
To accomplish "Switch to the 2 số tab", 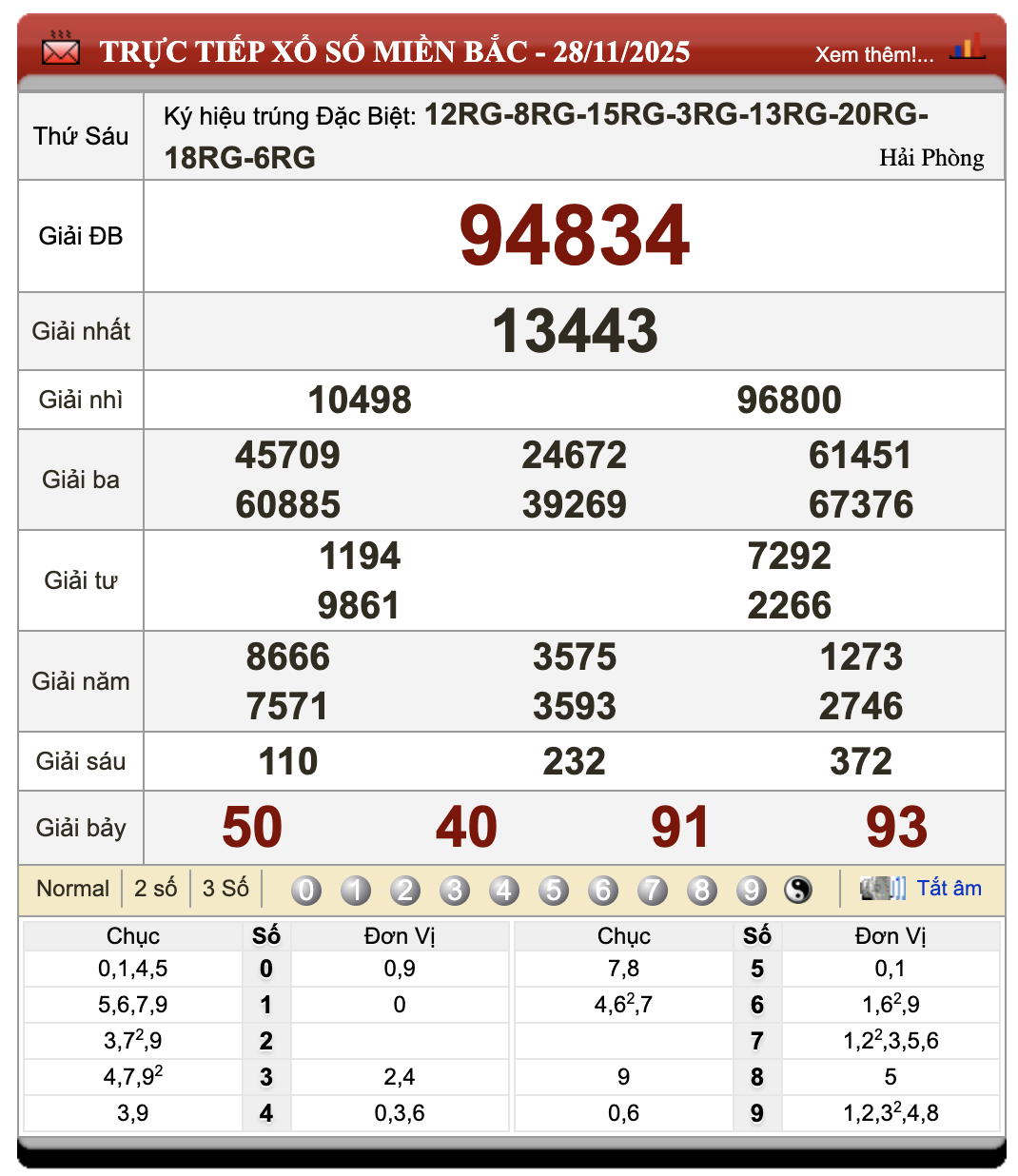I will click(x=155, y=888).
